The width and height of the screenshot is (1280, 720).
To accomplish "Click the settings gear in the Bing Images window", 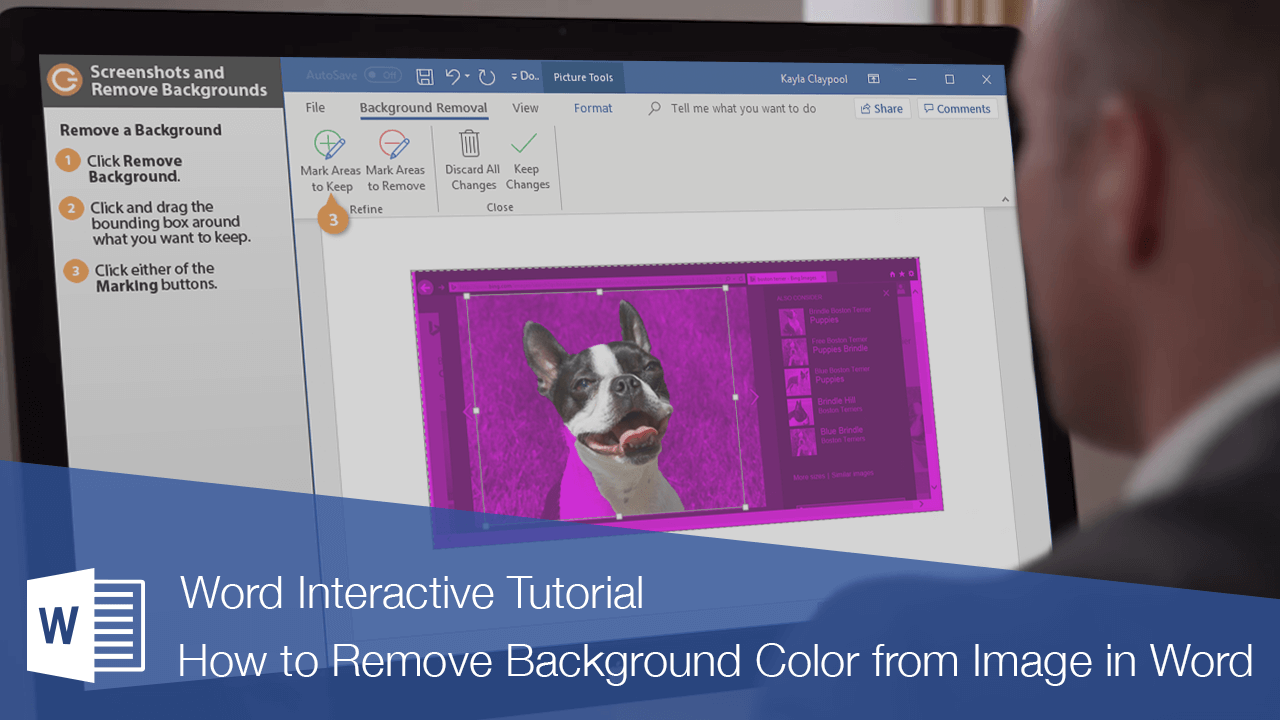I will coord(911,274).
